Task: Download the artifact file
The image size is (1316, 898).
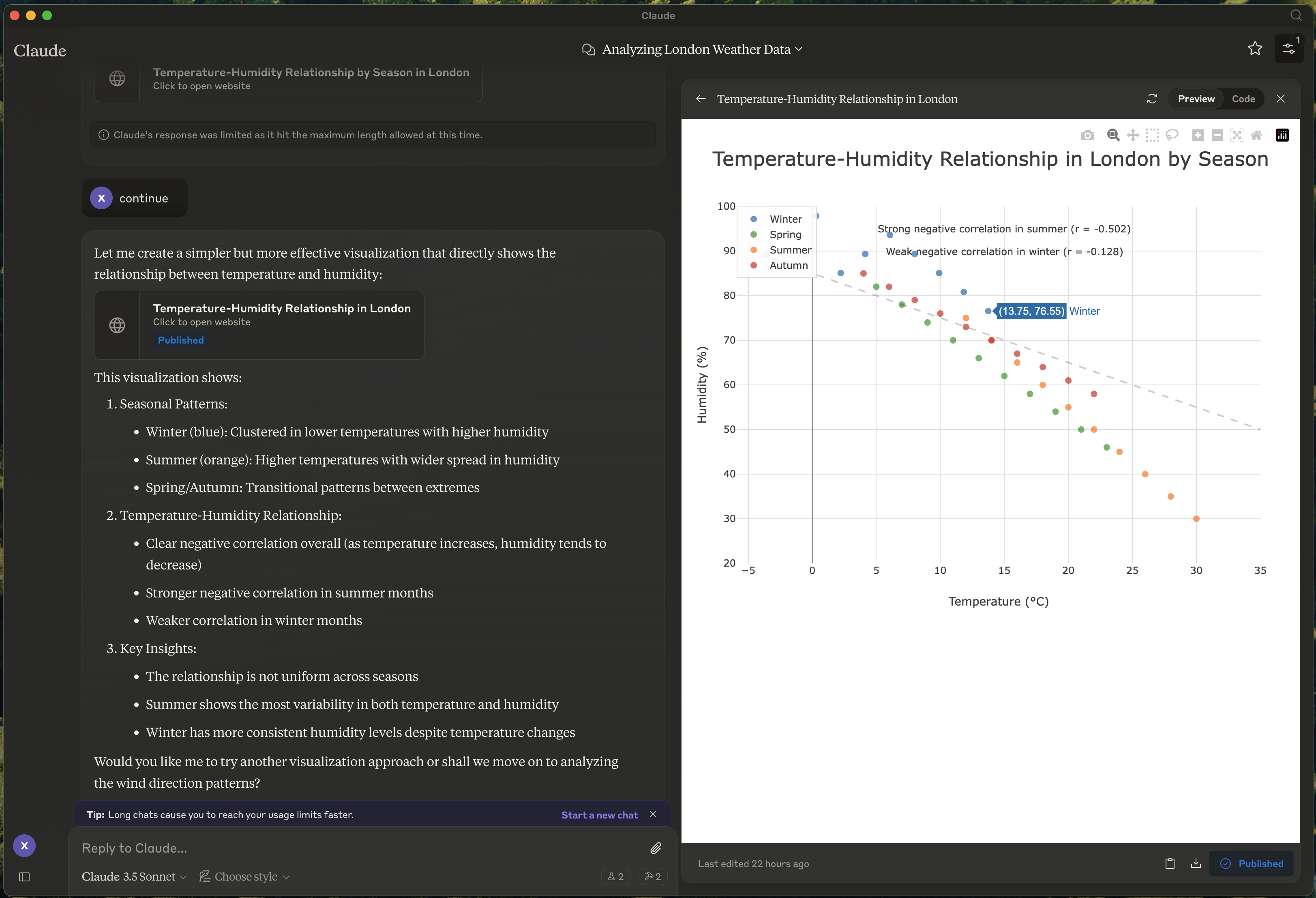Action: tap(1195, 864)
